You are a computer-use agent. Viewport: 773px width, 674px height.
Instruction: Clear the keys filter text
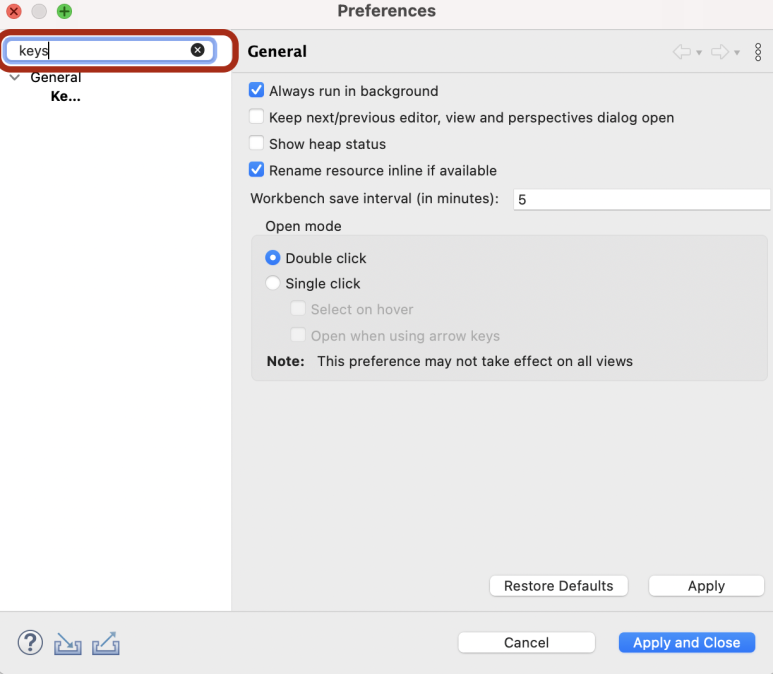198,50
